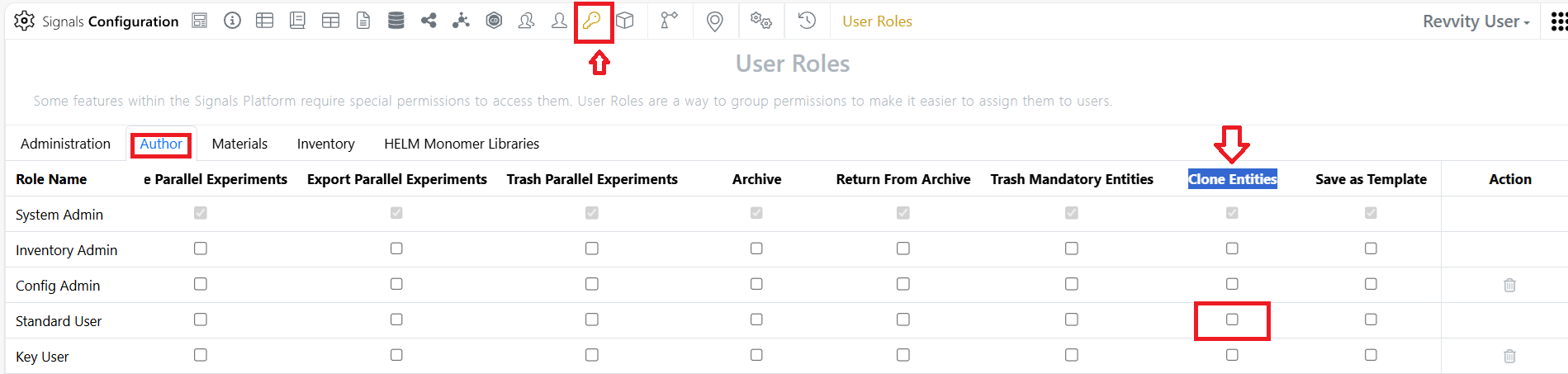This screenshot has width=1568, height=374.
Task: Select the System Admin role name
Action: pyautogui.click(x=59, y=215)
